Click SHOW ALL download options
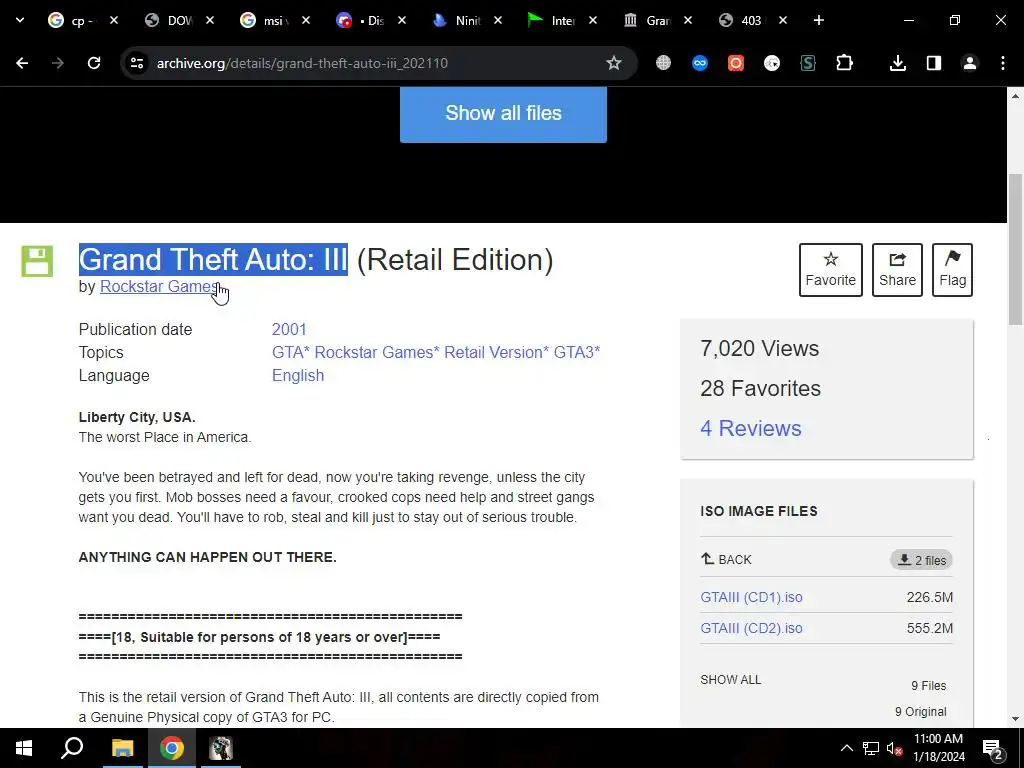 [730, 679]
